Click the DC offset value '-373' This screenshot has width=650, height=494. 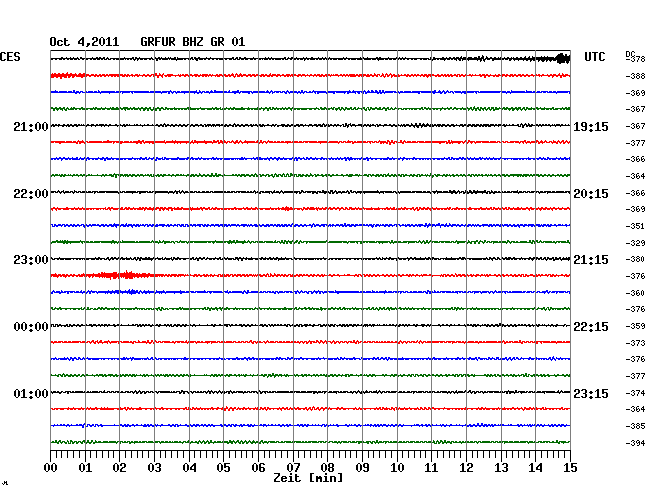[635, 343]
